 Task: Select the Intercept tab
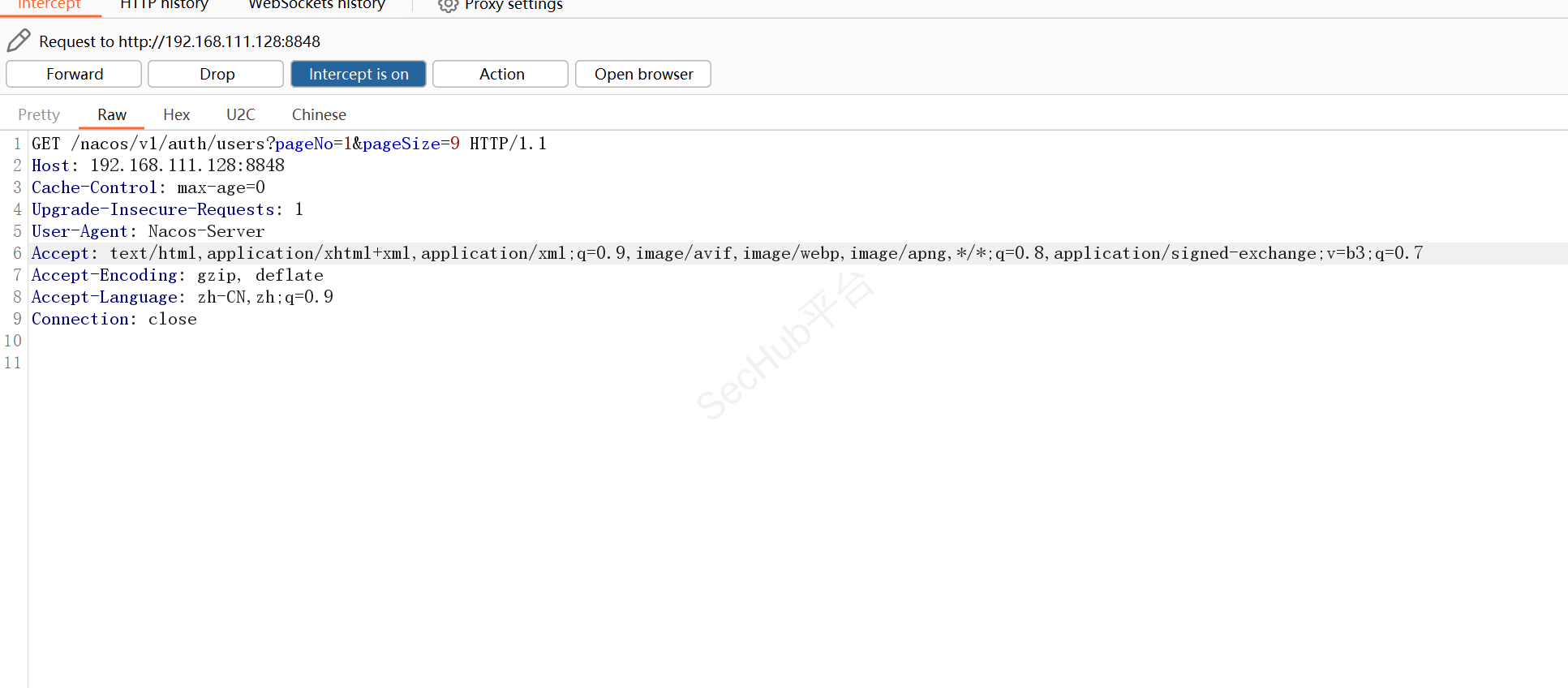[49, 5]
